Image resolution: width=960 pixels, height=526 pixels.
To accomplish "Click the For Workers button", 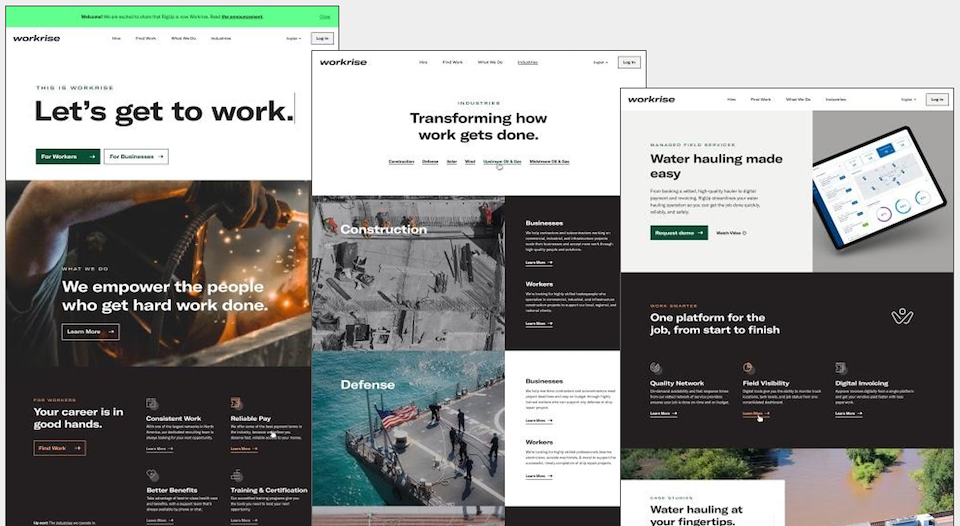I will click(x=68, y=157).
